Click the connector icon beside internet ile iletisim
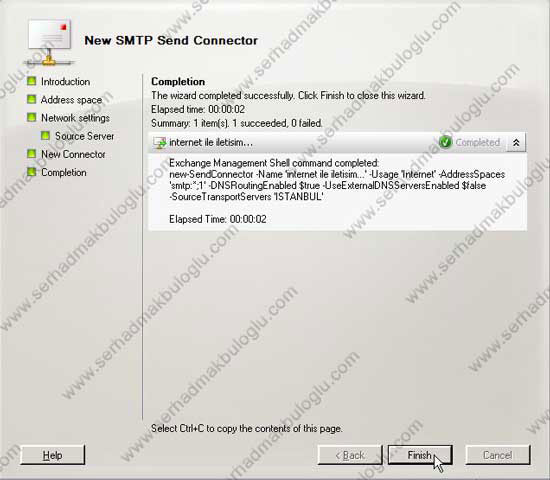550x480 pixels. pyautogui.click(x=160, y=142)
